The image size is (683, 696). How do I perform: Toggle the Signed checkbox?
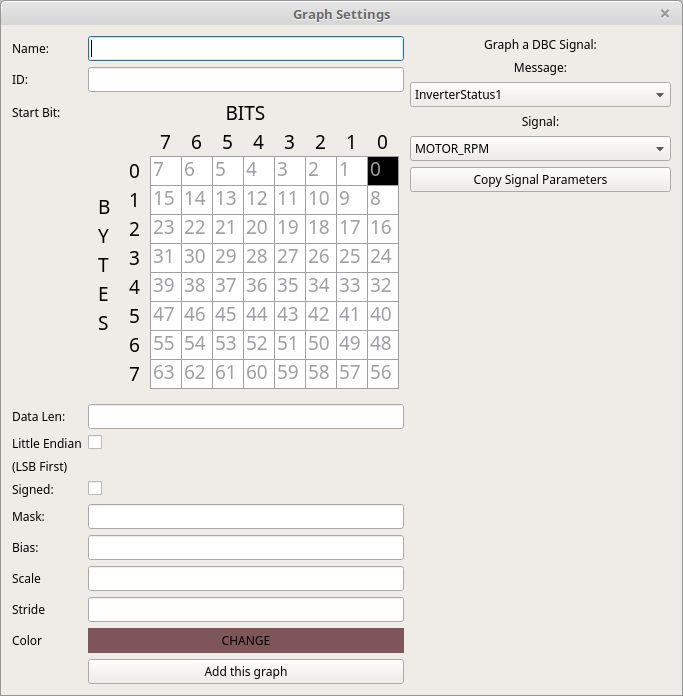95,488
